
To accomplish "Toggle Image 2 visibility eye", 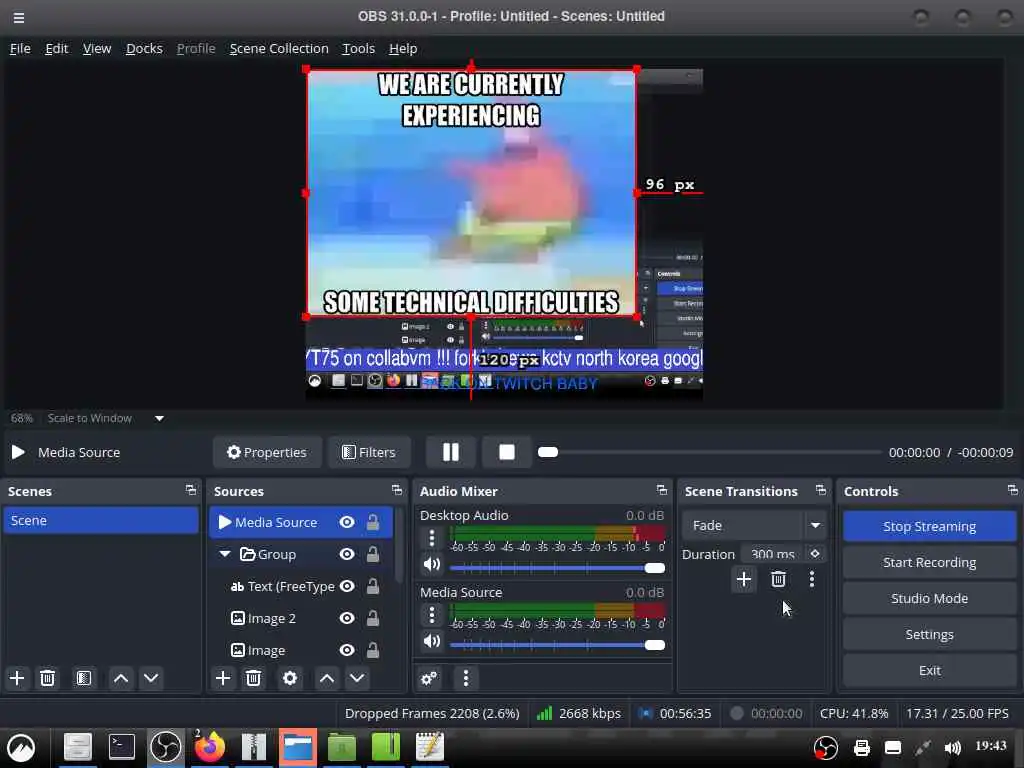I will pos(347,618).
